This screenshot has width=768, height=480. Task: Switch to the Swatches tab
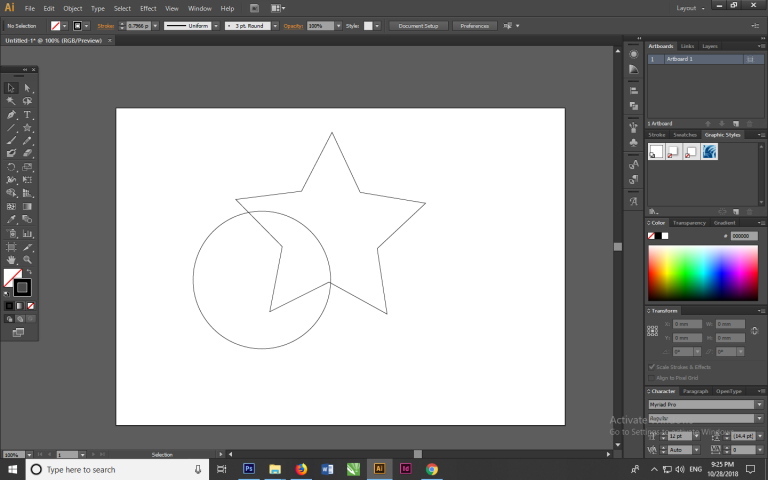pyautogui.click(x=685, y=134)
